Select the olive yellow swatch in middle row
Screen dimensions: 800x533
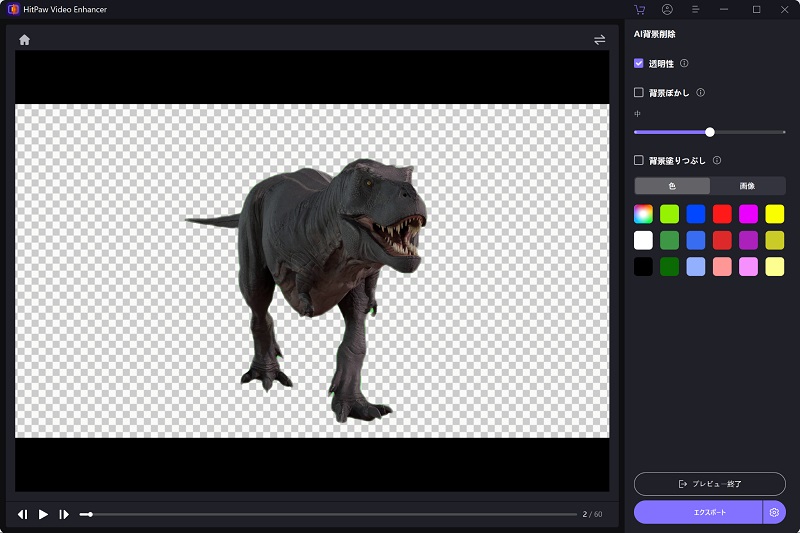[774, 240]
